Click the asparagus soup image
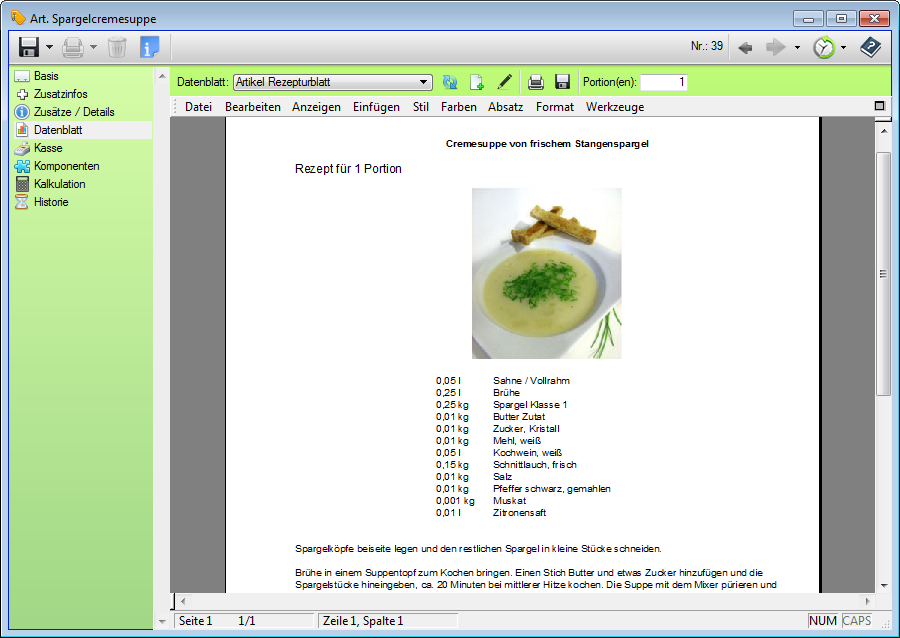Screen dimensions: 900x638 pos(546,273)
